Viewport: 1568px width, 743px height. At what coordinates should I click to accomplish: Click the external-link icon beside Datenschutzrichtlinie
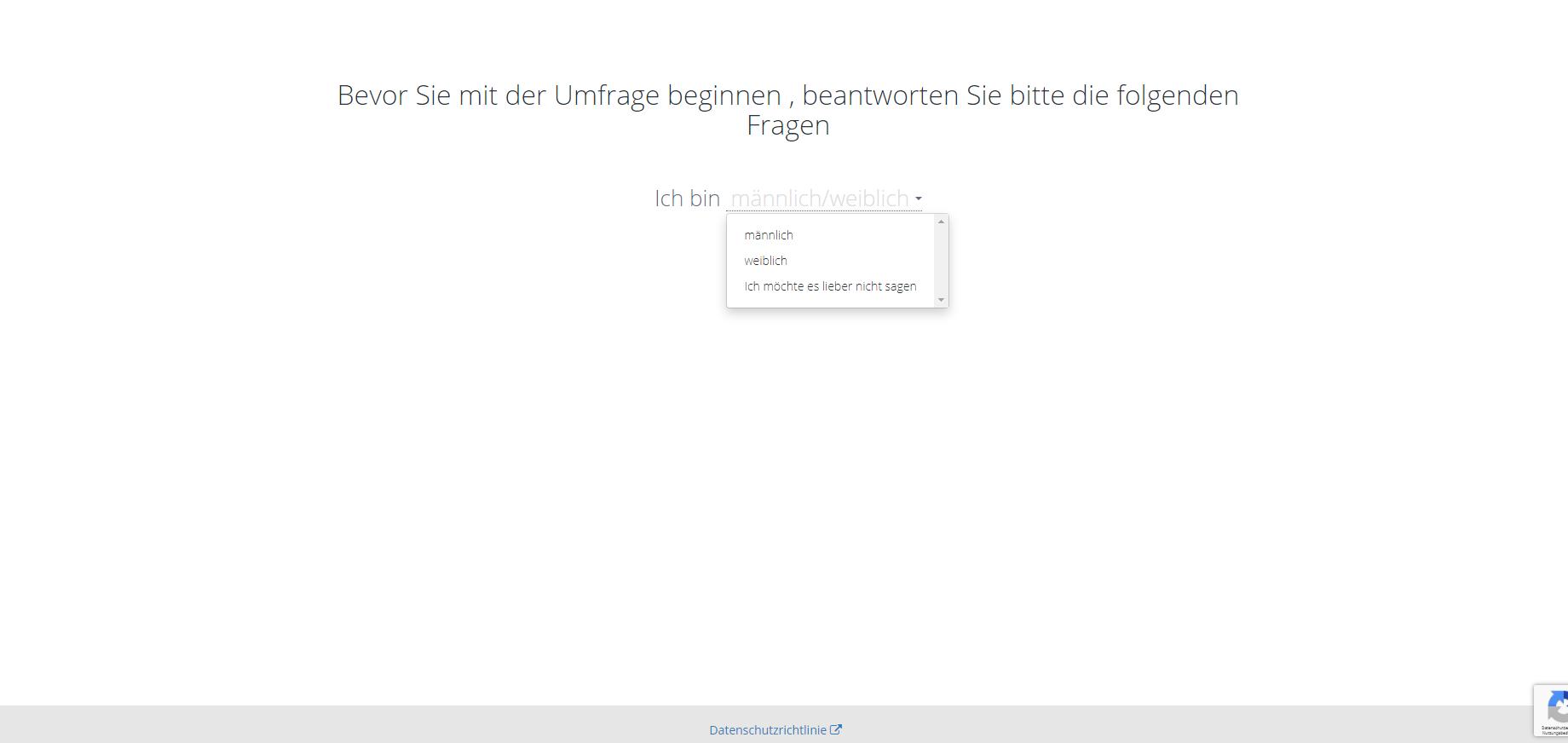[x=836, y=730]
